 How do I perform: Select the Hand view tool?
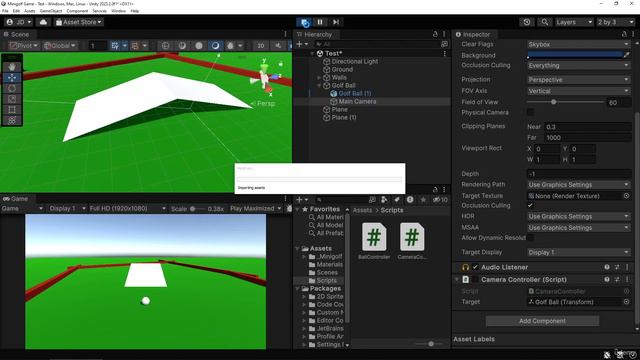12,67
